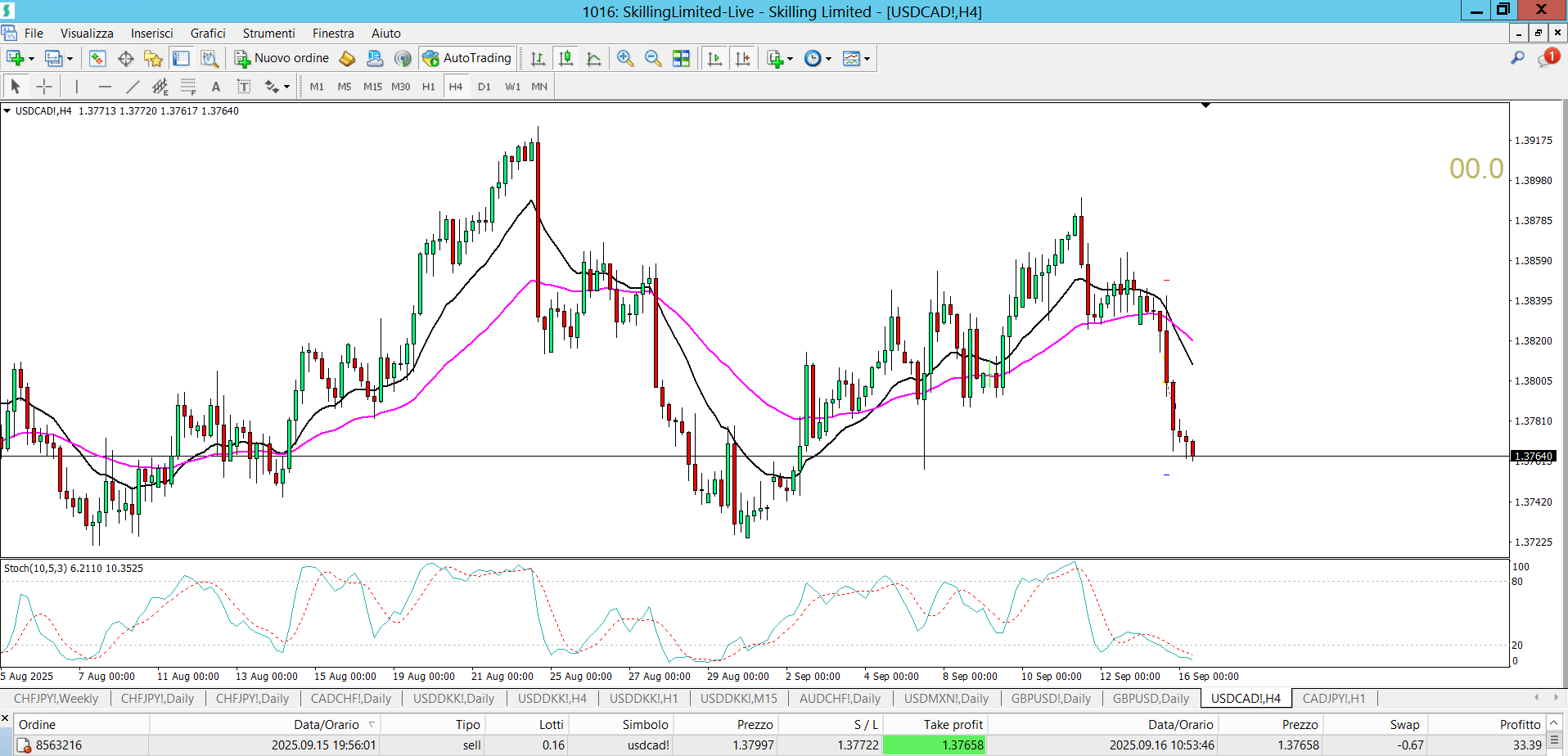Click Nuovo ordine button
Screen dimensions: 1568x756
pos(282,58)
